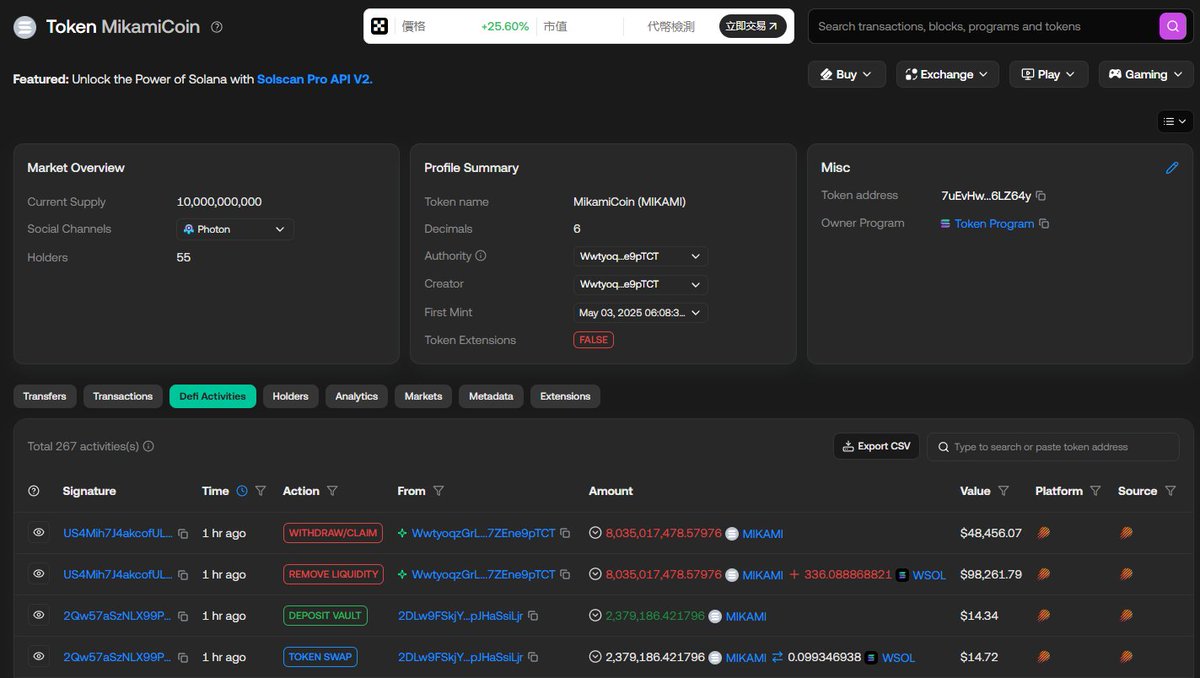Viewport: 1200px width, 678px height.
Task: Toggle eye icon on REMOVE LIQUIDITY row
Action: [x=39, y=574]
